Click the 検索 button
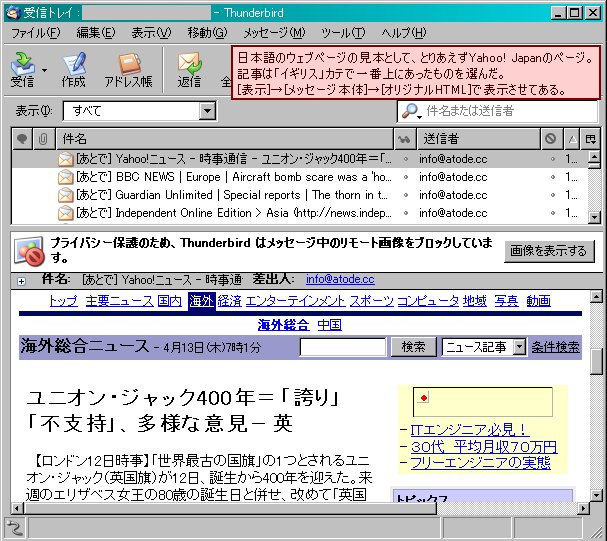This screenshot has height=541, width=607. pos(413,347)
